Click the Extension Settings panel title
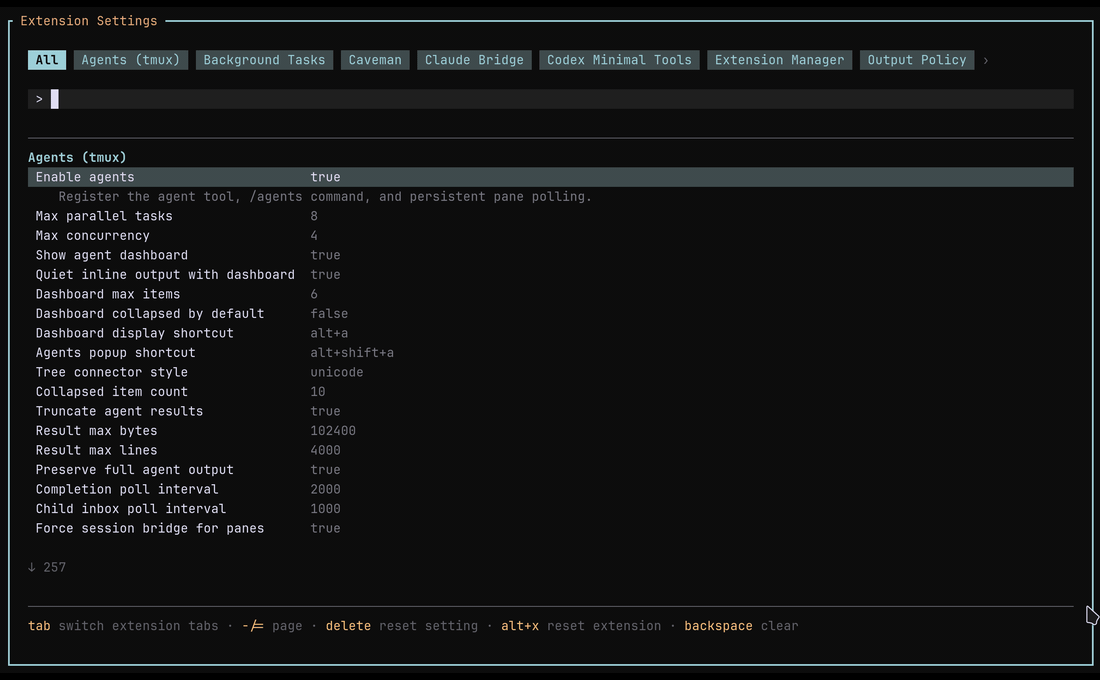Screen dimensions: 1100x680 (89, 21)
